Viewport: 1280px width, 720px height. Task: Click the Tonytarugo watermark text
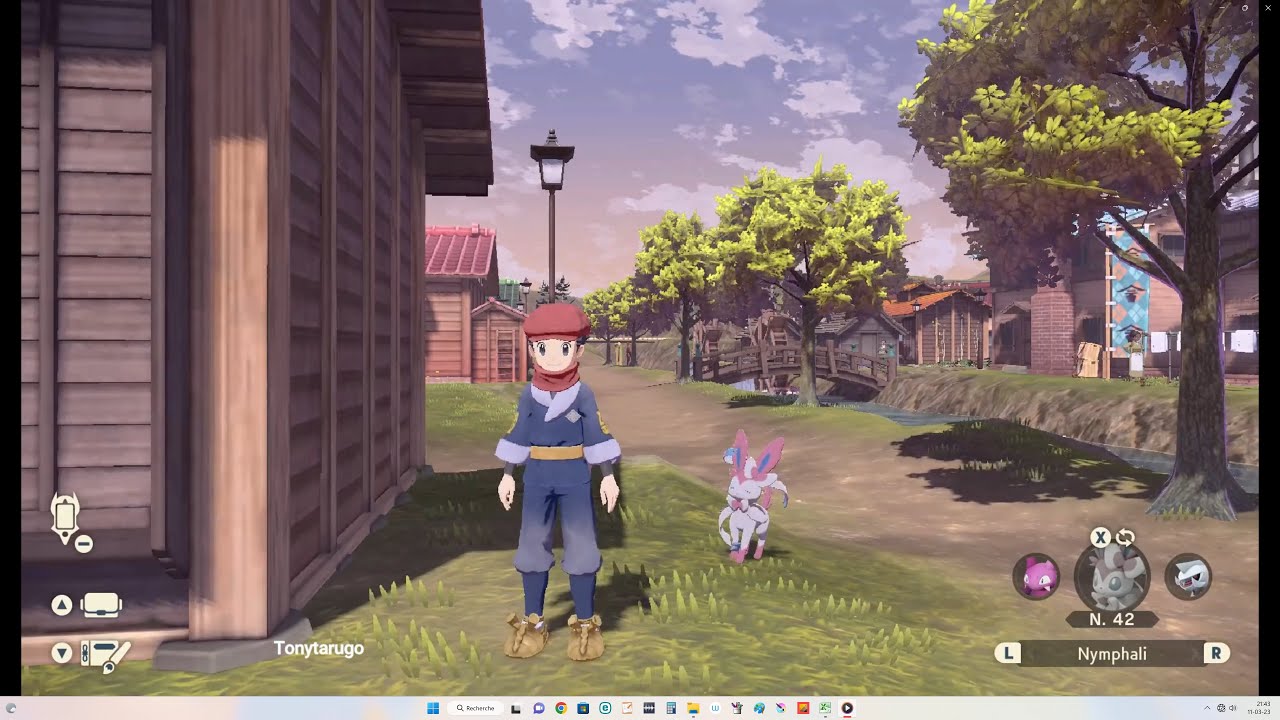click(319, 648)
